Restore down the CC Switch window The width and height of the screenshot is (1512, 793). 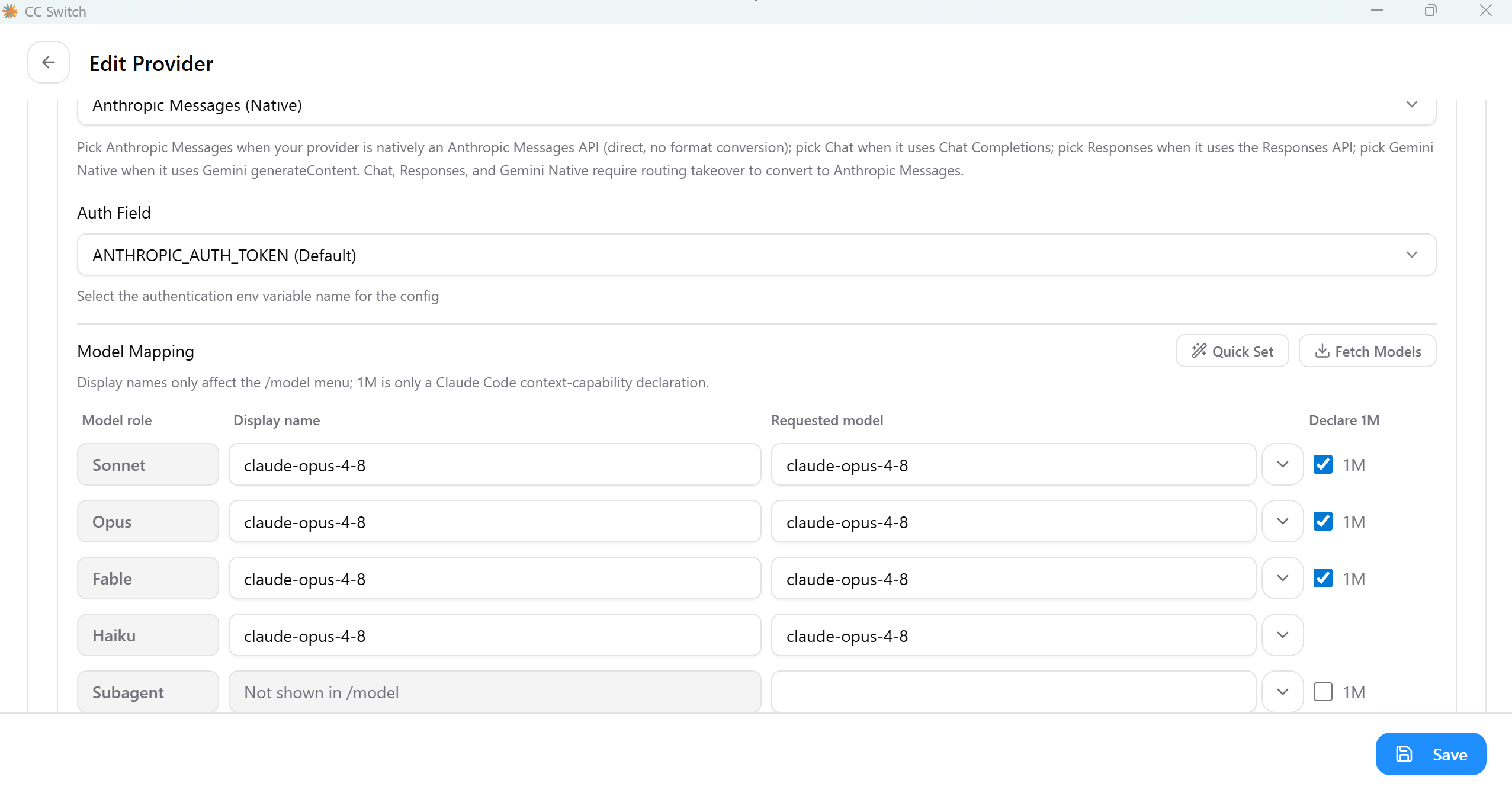pyautogui.click(x=1430, y=11)
